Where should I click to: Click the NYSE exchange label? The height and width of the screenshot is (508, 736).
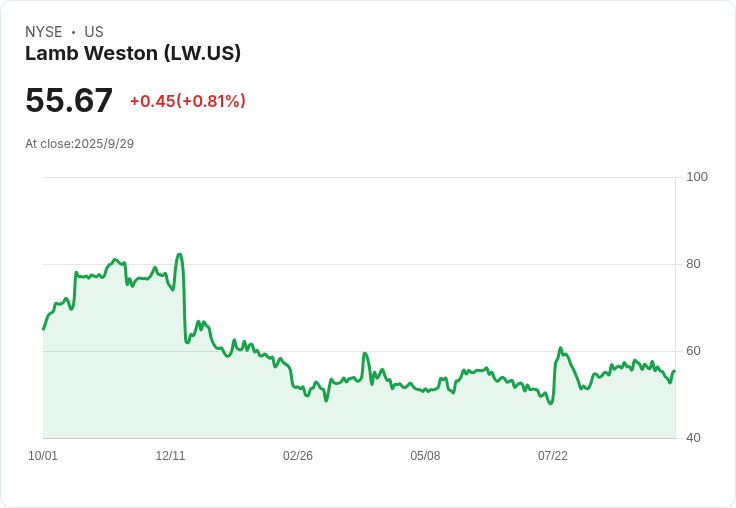[44, 32]
